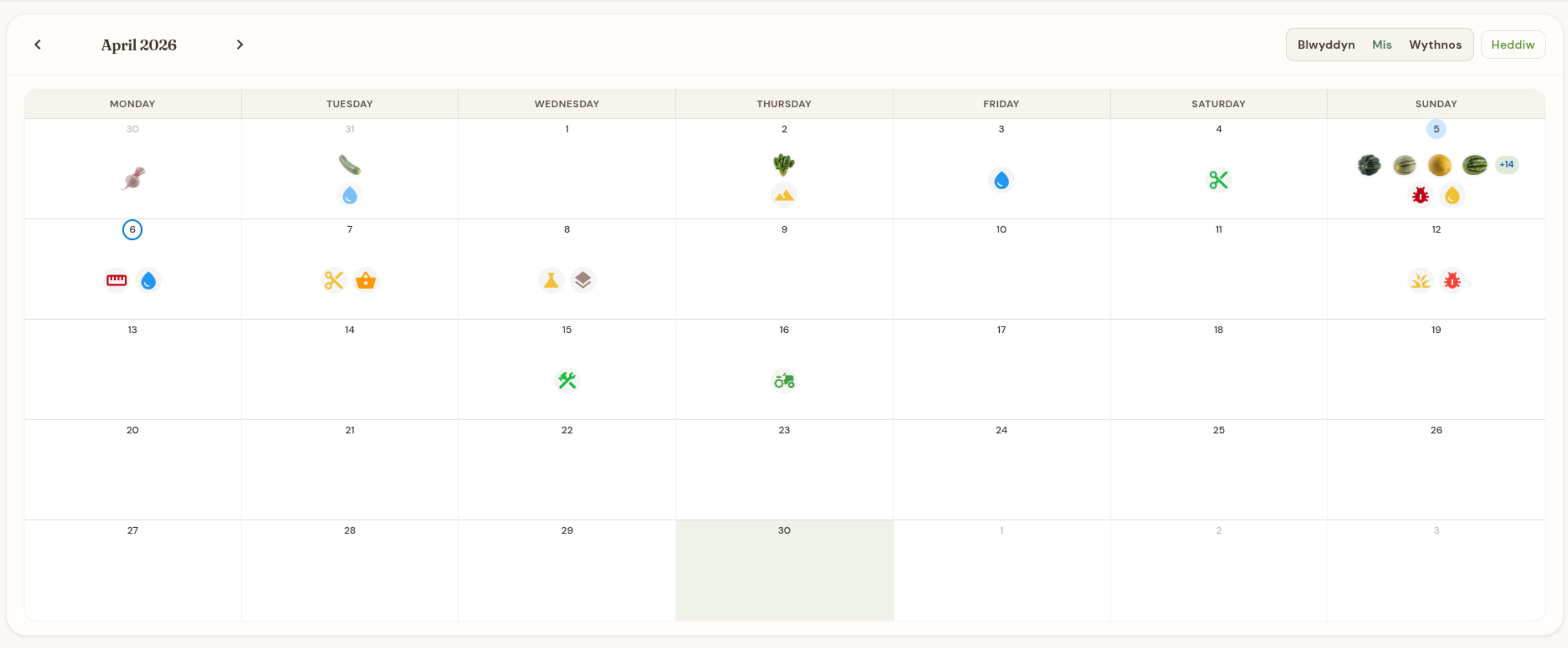Screen dimensions: 1568x648
Task: Advance to the next month with the right chevron
Action: pyautogui.click(x=239, y=44)
